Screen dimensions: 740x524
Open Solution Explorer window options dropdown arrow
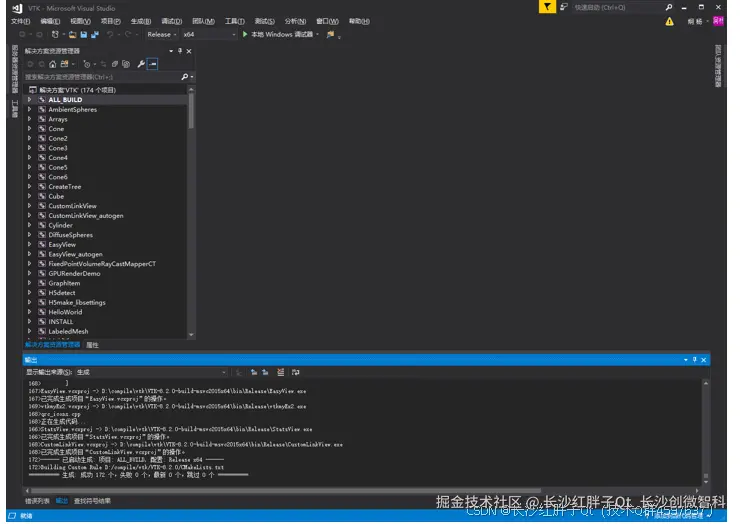pos(171,51)
